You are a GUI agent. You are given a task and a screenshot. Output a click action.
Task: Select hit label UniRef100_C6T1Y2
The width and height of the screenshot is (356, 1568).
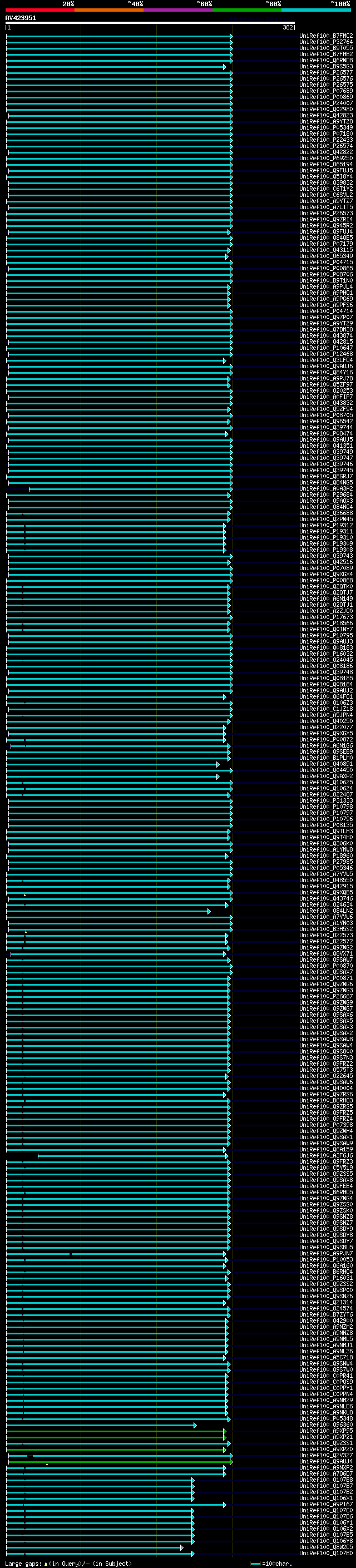coord(326,189)
